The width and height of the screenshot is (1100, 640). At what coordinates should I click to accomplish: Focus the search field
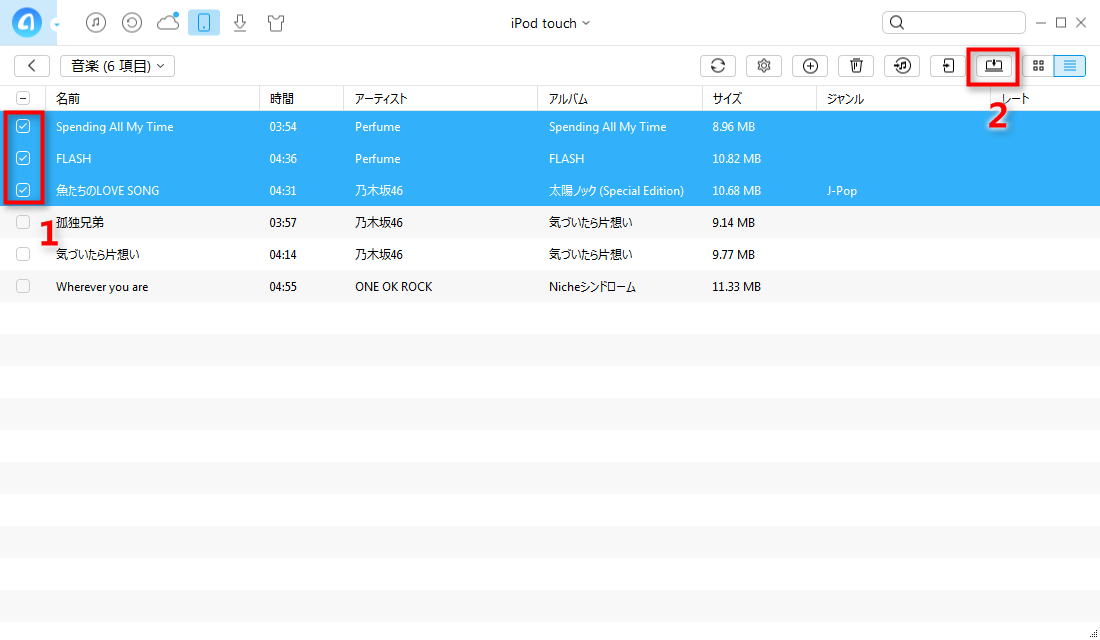click(x=953, y=22)
